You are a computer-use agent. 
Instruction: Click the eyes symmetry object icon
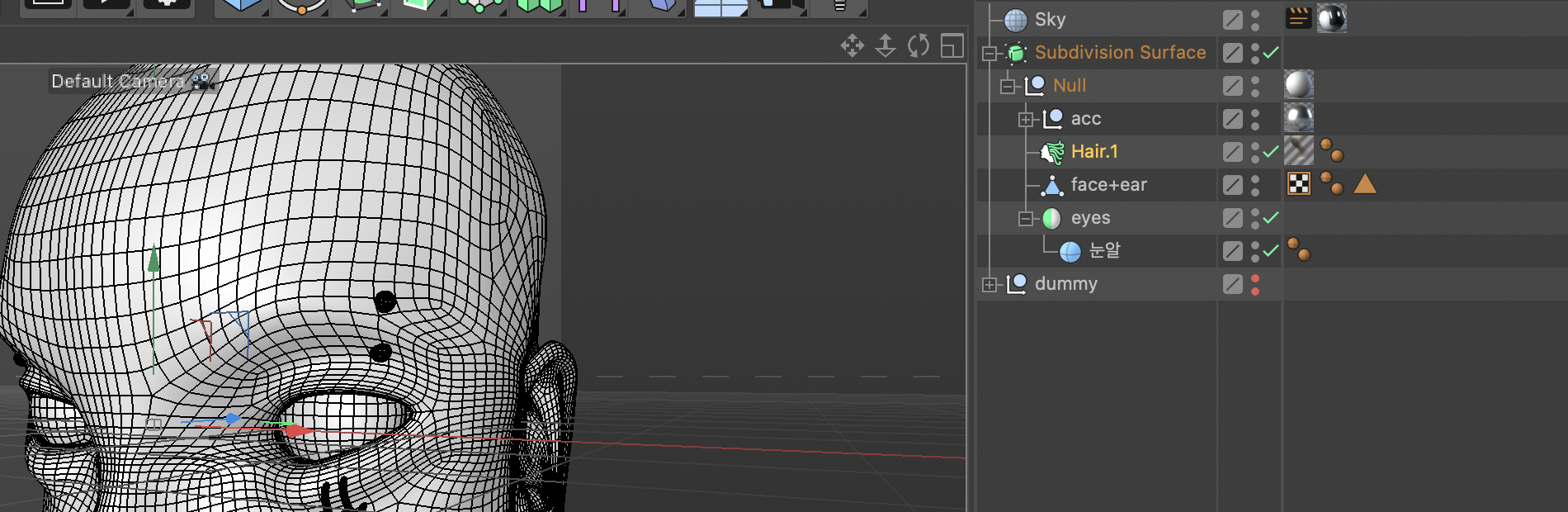pos(1051,218)
